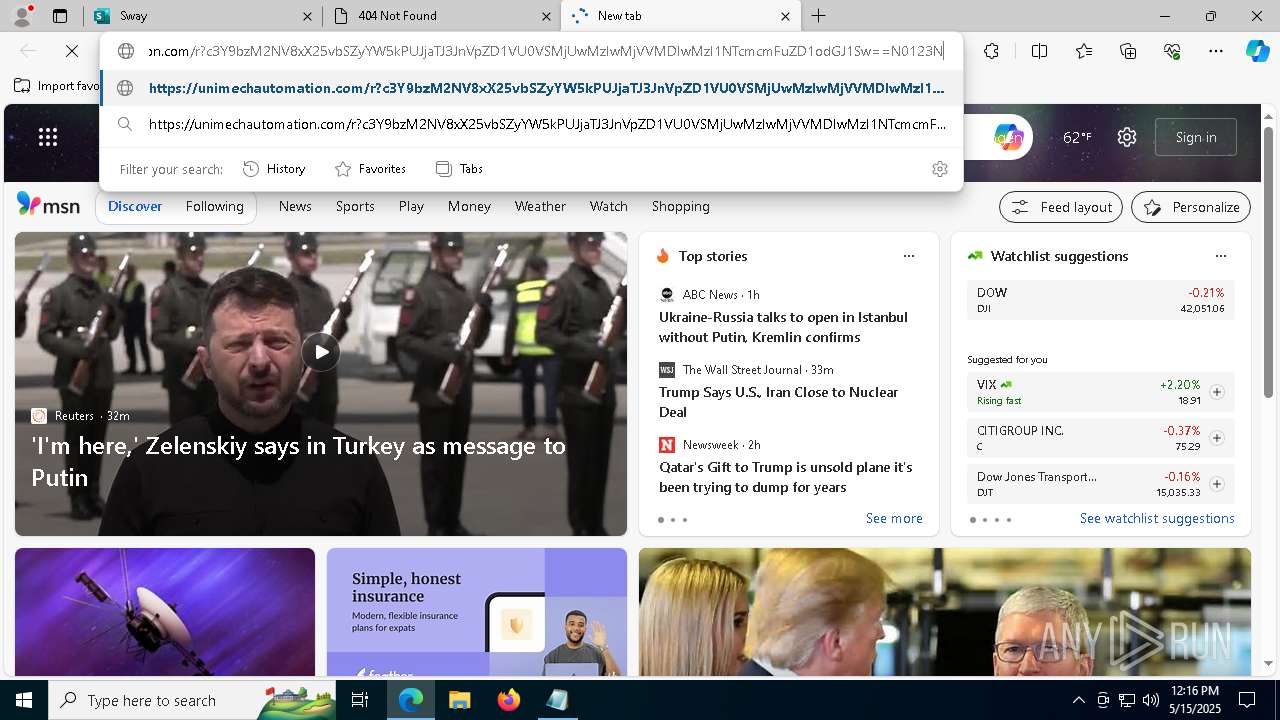This screenshot has height=720, width=1280.
Task: Filter search by Tabs
Action: click(x=460, y=169)
